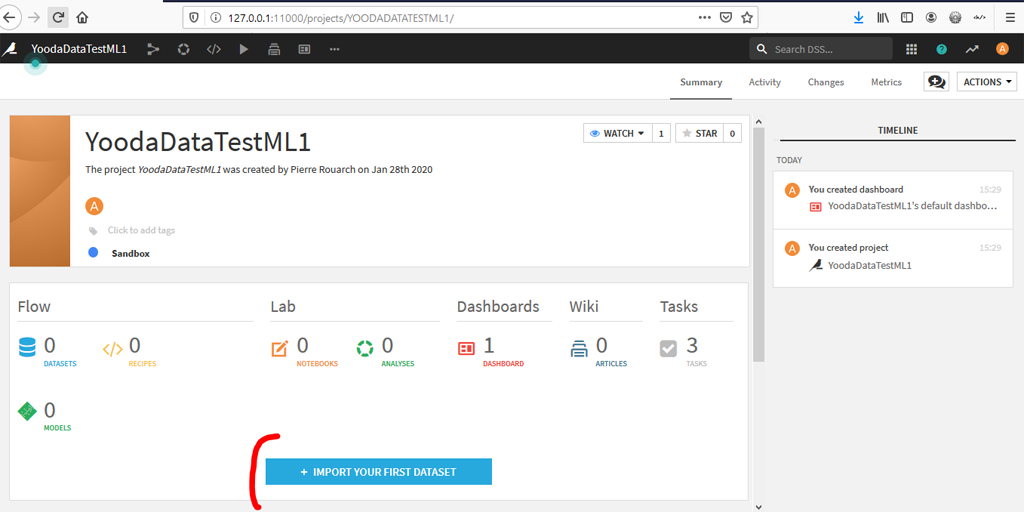Screen dimensions: 1024x512
Task: Open the applications grid icon
Action: pyautogui.click(x=912, y=49)
